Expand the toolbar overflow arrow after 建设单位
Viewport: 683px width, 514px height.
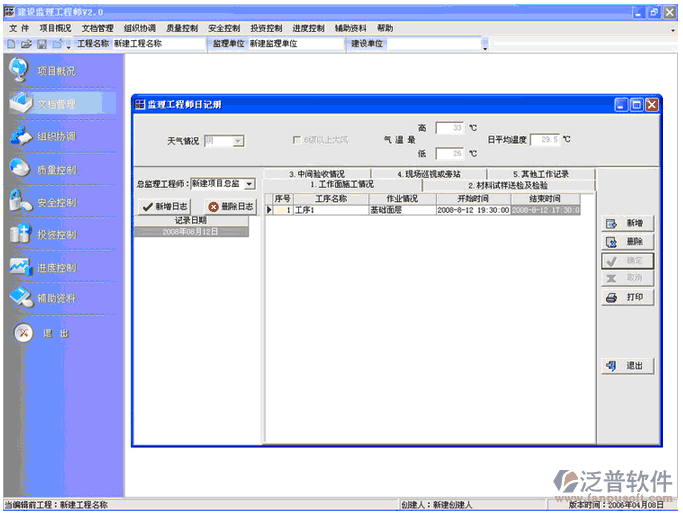click(485, 47)
